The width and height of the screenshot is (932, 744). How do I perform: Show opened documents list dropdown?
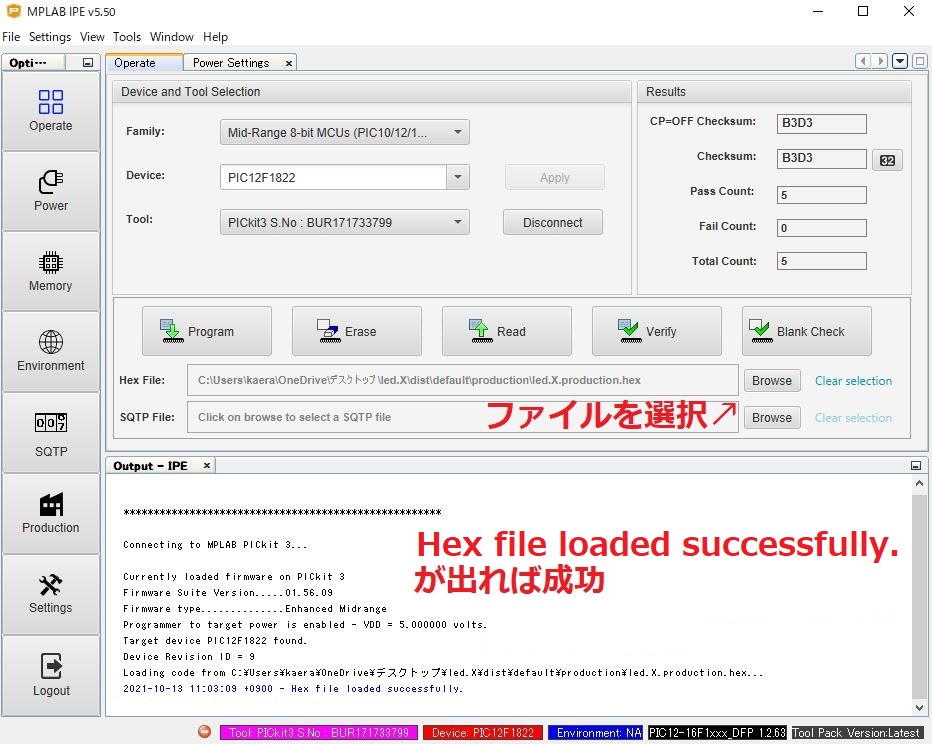(900, 61)
